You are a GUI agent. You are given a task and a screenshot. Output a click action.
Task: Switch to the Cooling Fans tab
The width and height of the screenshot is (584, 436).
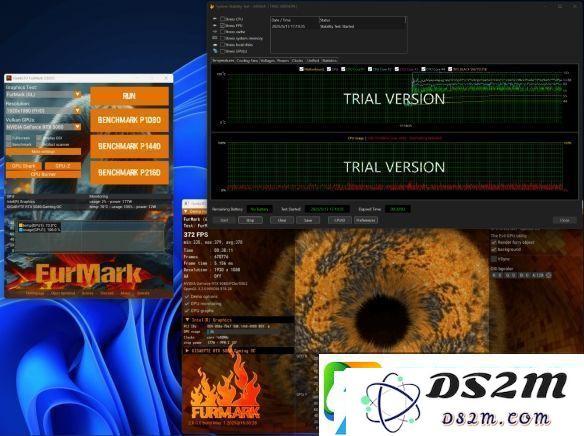pyautogui.click(x=247, y=60)
